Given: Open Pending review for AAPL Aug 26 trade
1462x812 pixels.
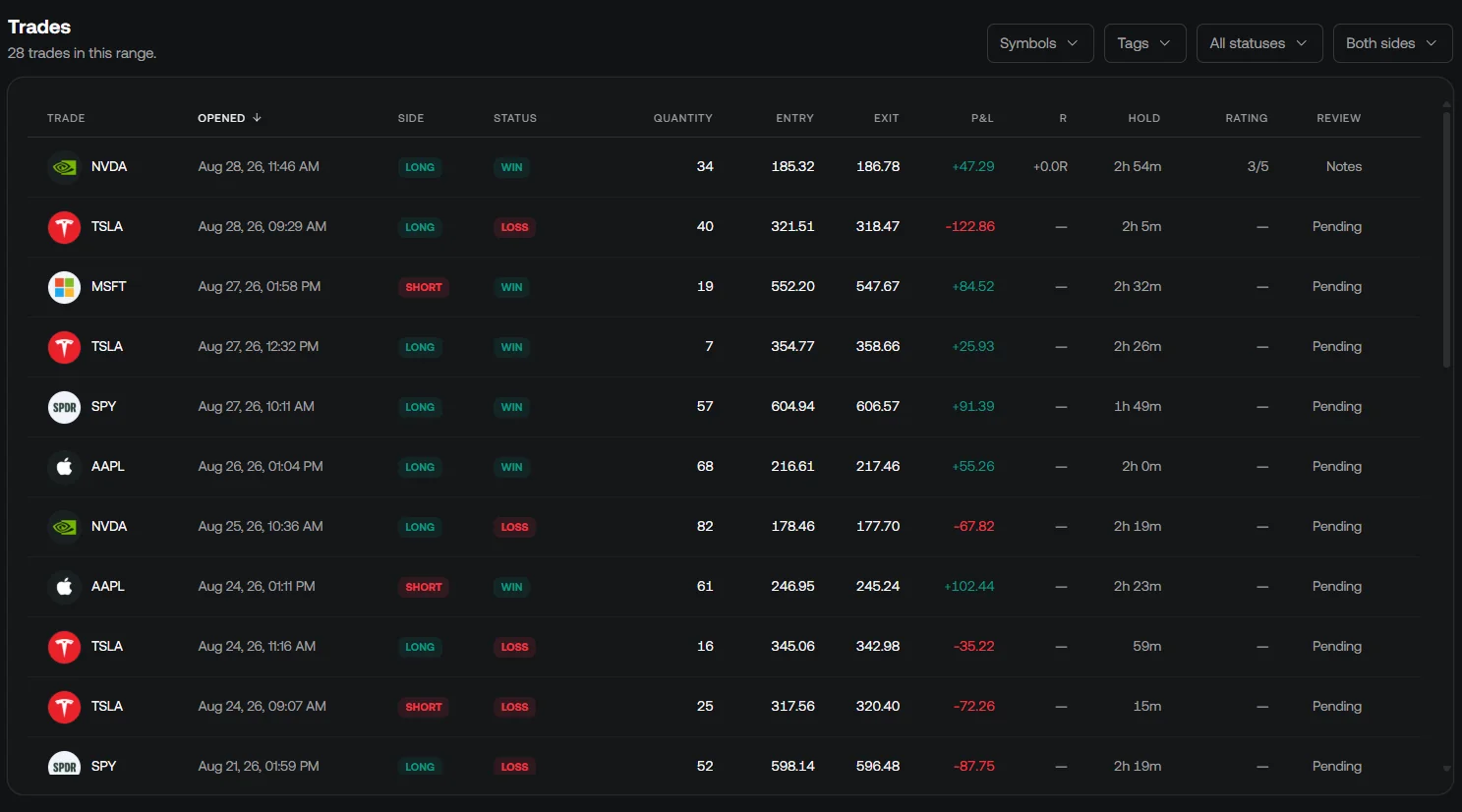Looking at the screenshot, I should 1337,467.
